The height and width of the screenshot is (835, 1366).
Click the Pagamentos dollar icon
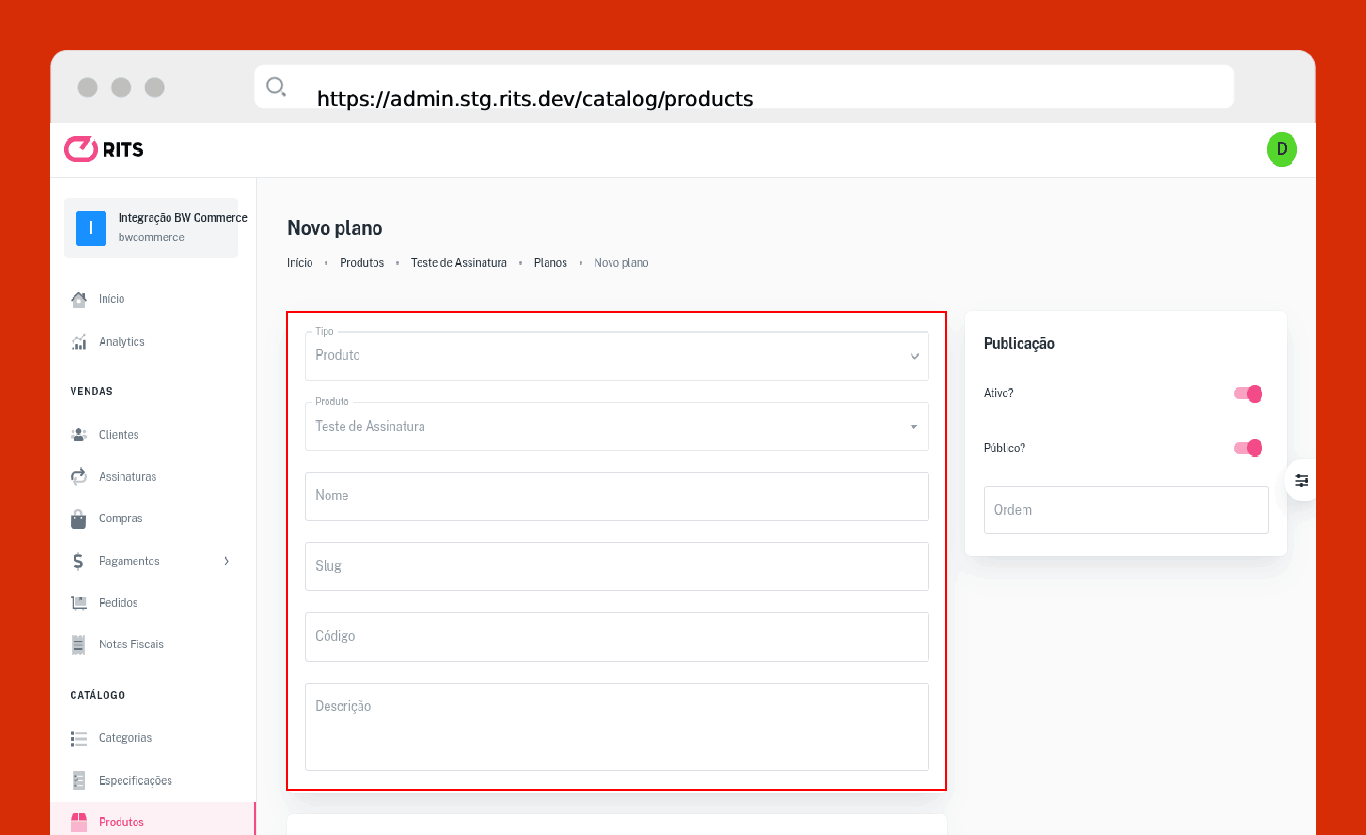(x=79, y=561)
